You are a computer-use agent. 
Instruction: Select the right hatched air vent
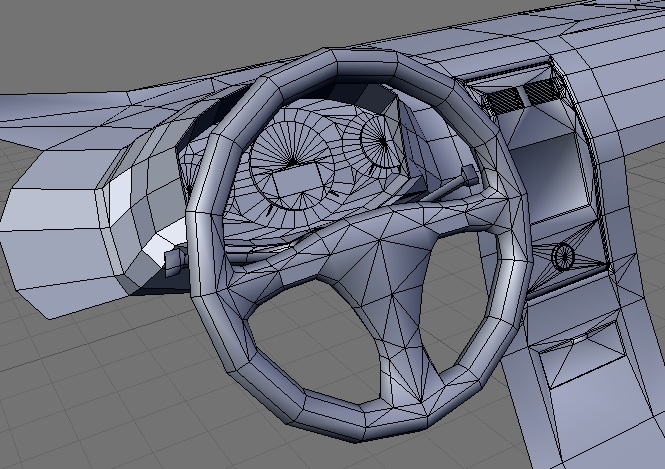tap(540, 90)
